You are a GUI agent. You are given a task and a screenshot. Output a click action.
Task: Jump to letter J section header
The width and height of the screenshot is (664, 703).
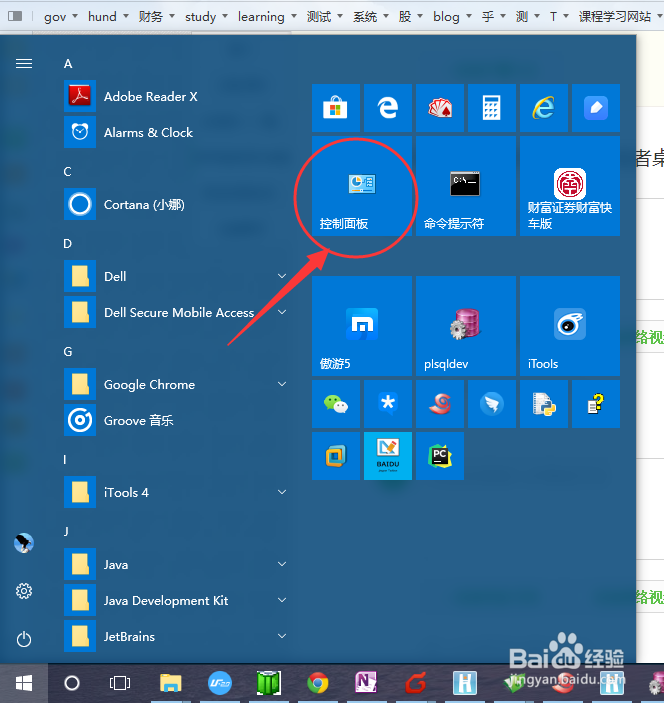coord(66,532)
